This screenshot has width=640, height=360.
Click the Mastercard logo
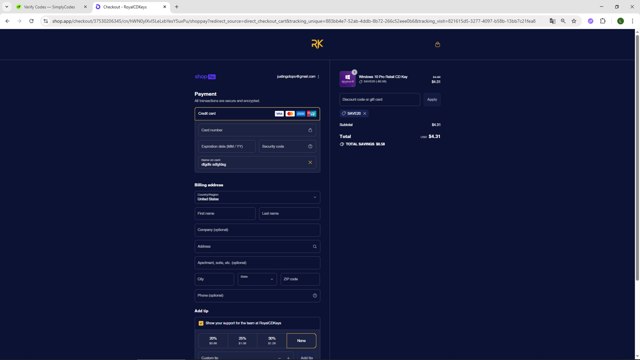point(290,113)
